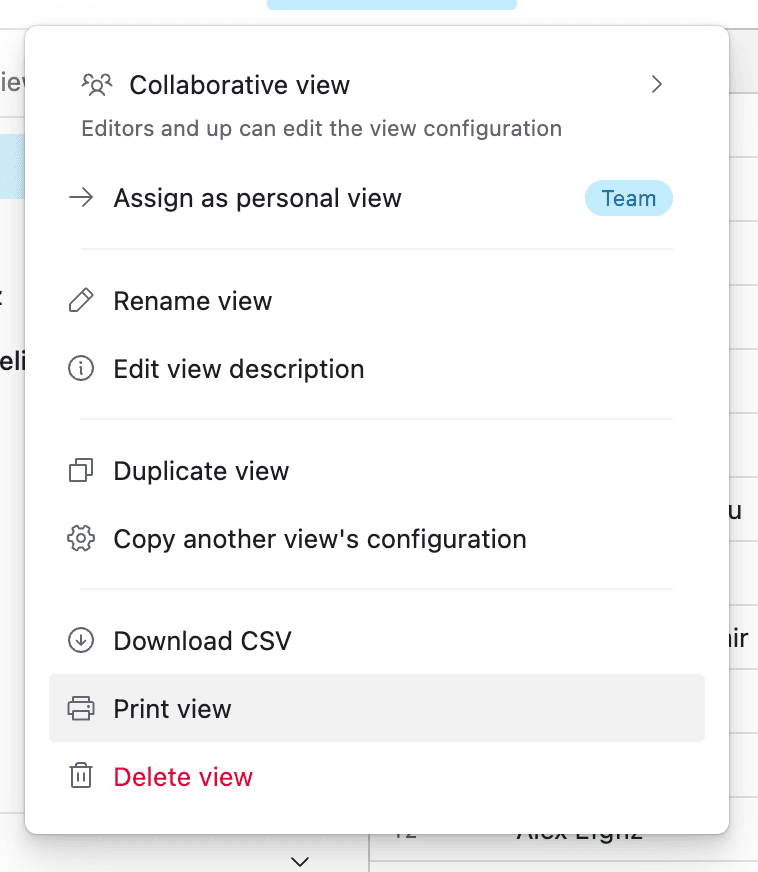758x872 pixels.
Task: Click the blue Team badge
Action: click(x=628, y=198)
